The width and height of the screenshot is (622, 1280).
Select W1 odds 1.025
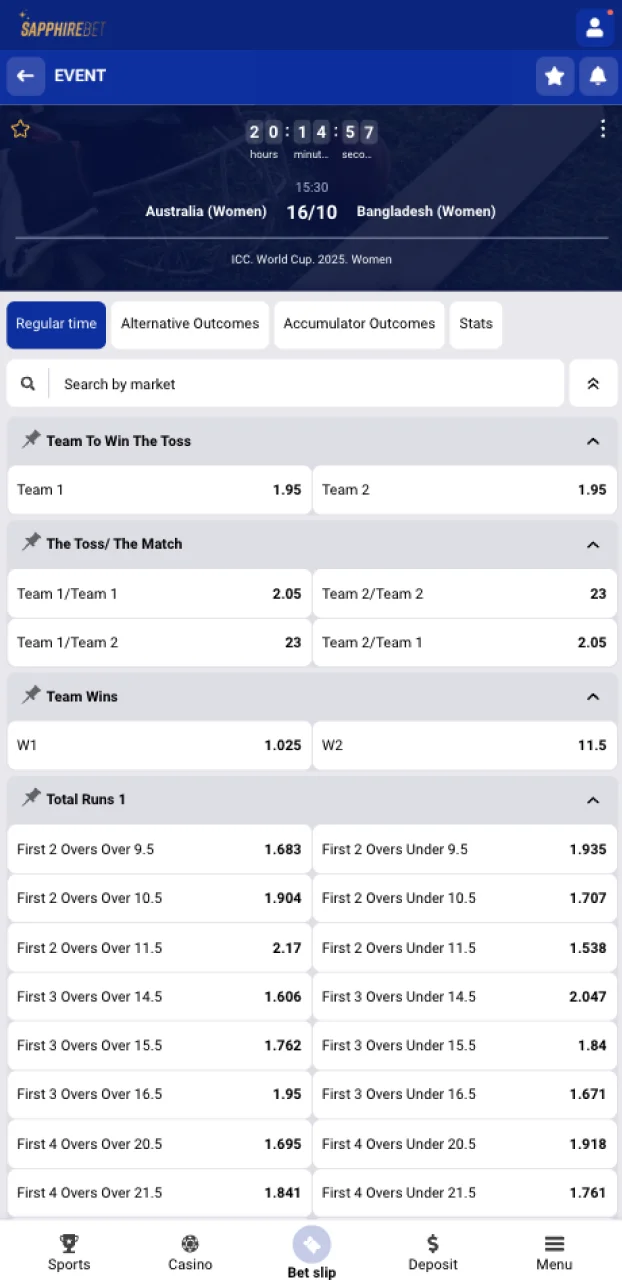coord(159,745)
